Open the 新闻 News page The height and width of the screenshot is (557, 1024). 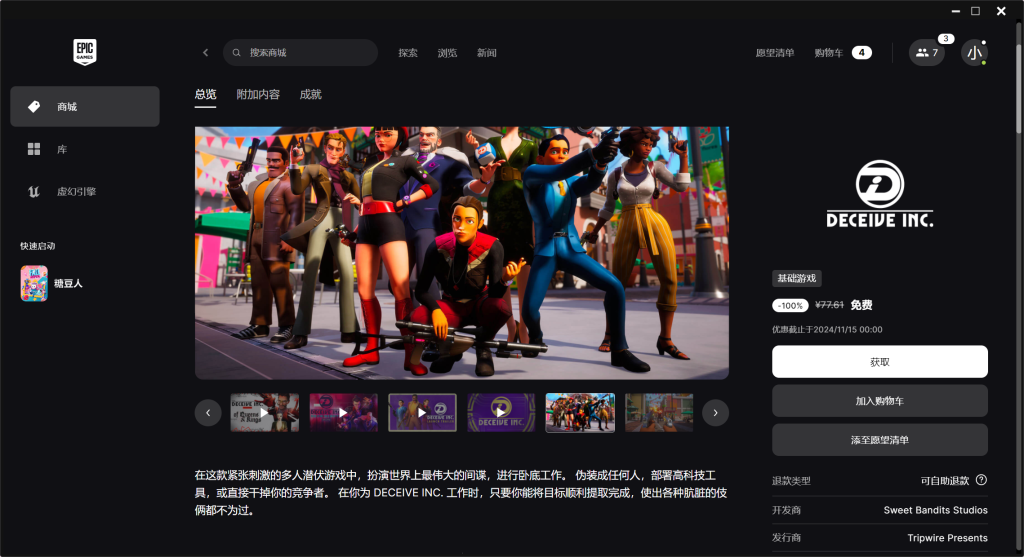click(x=487, y=53)
